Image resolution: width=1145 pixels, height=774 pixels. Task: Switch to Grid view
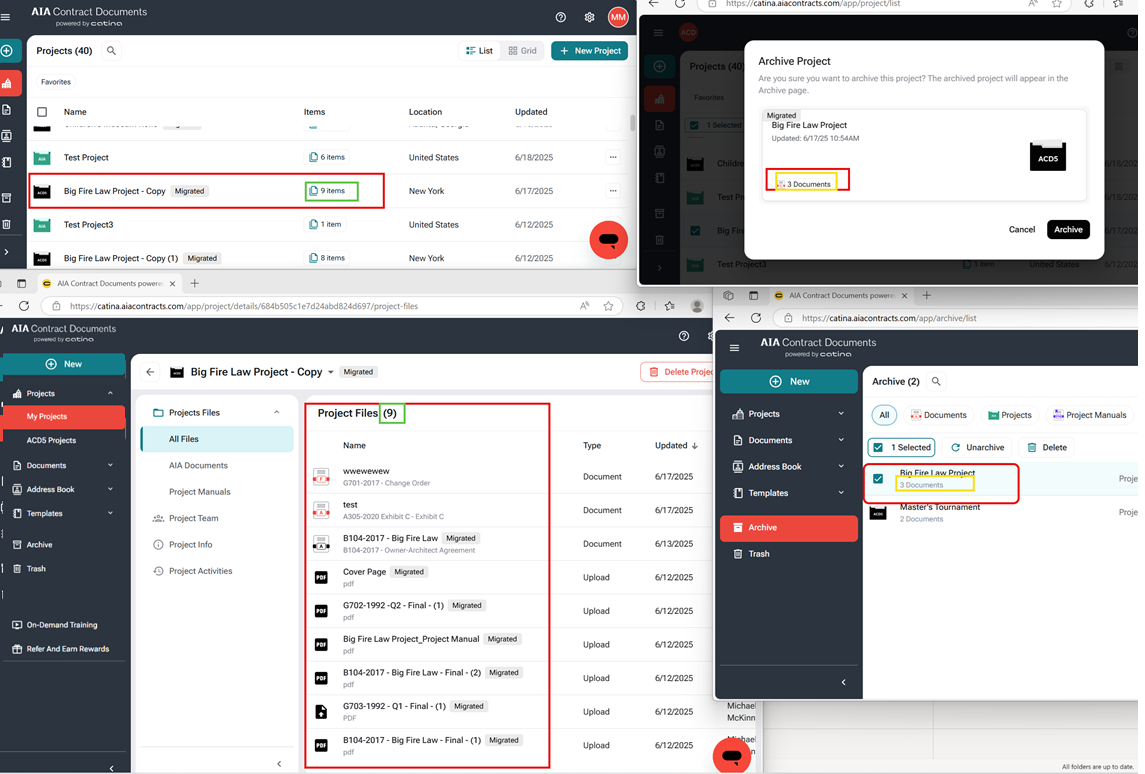(x=523, y=51)
